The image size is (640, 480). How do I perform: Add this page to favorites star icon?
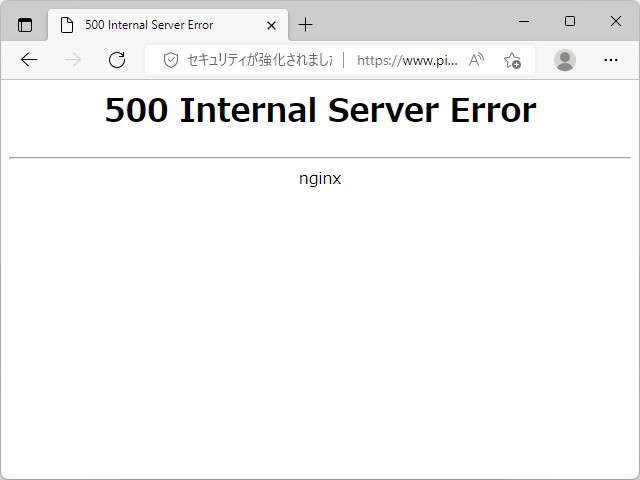click(512, 60)
